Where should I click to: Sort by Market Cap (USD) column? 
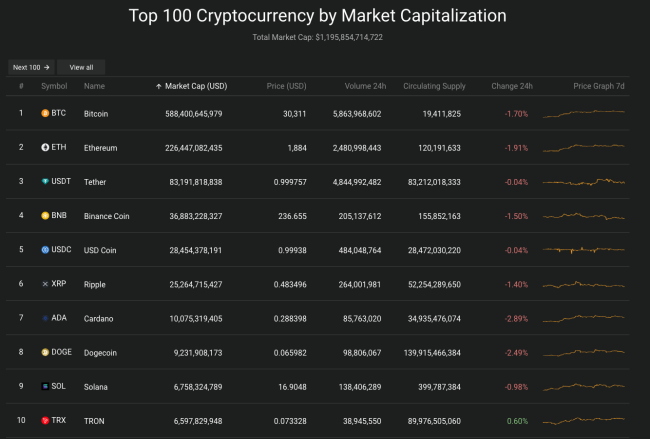click(194, 86)
